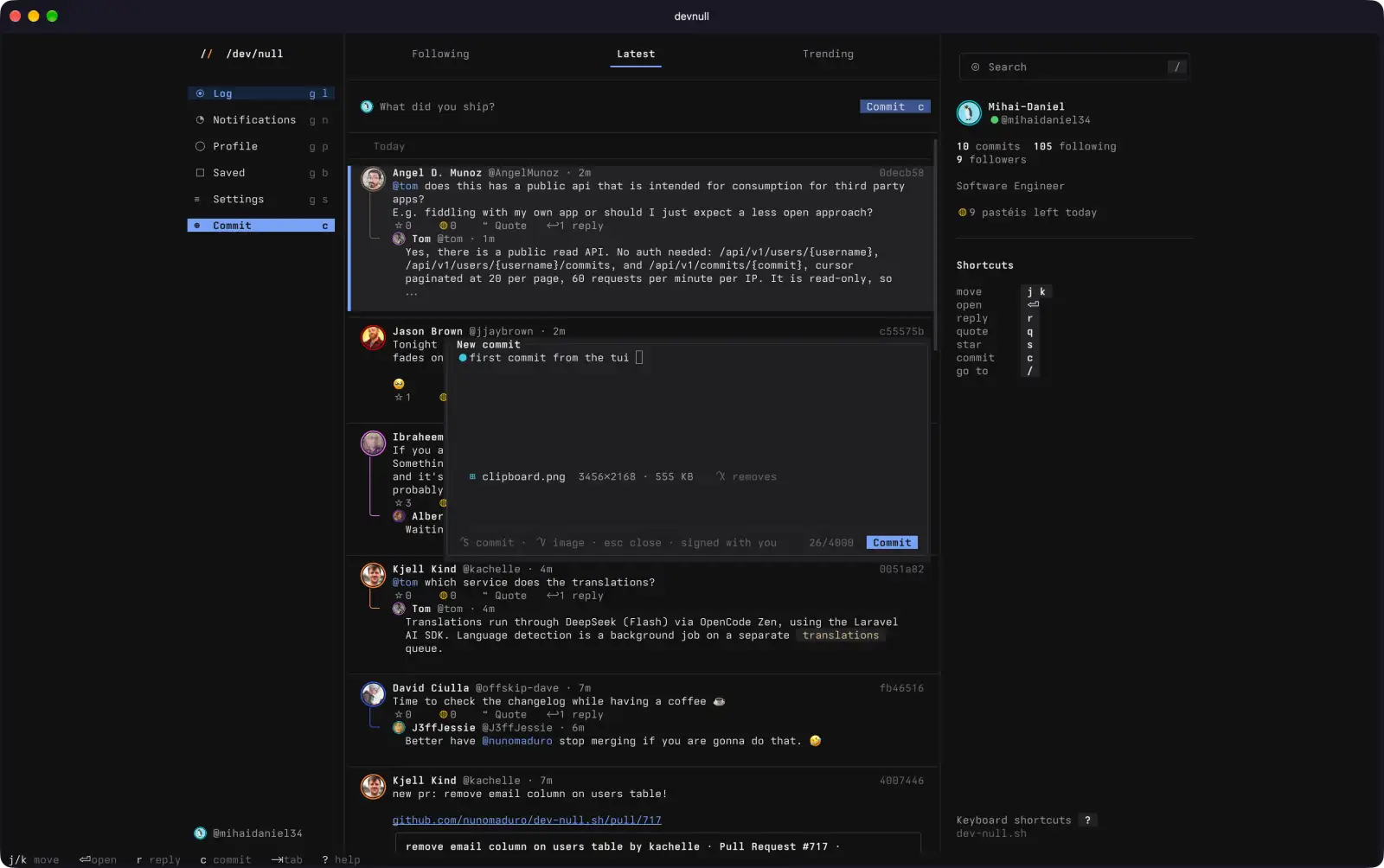Click the 'What did you ship?' prompt

437,106
